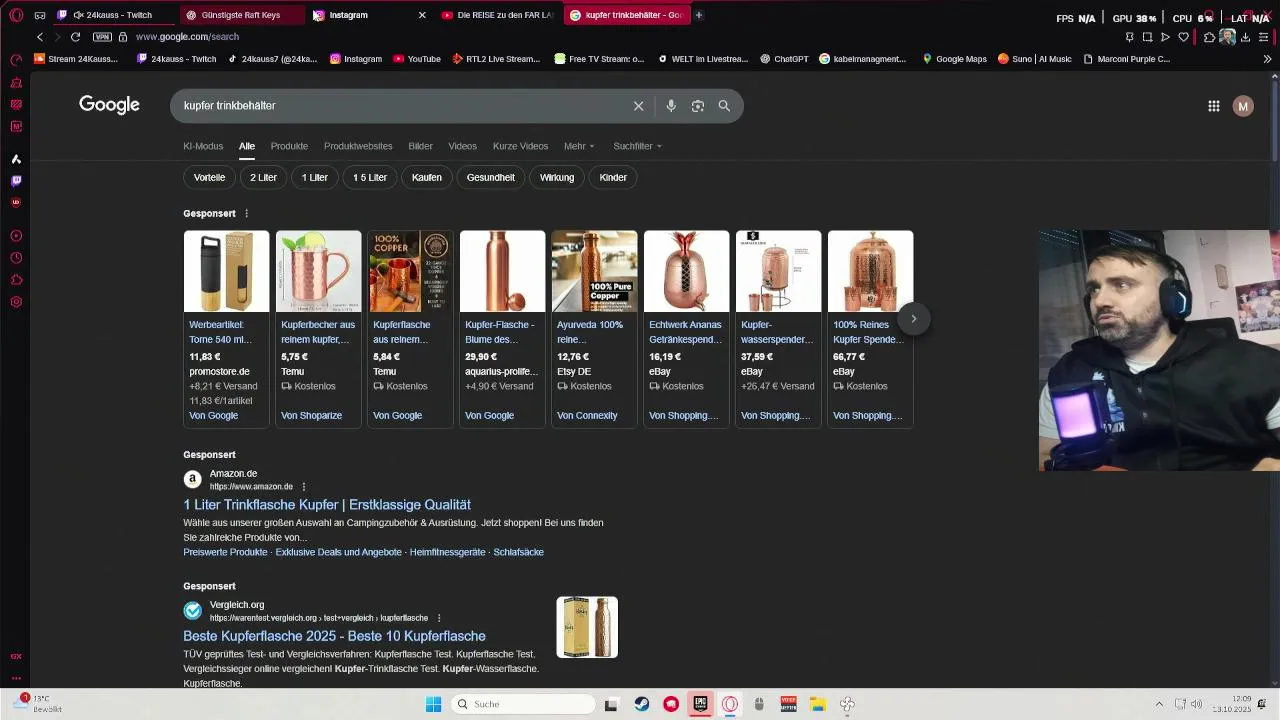Show next sponsored products with arrow

coord(913,319)
